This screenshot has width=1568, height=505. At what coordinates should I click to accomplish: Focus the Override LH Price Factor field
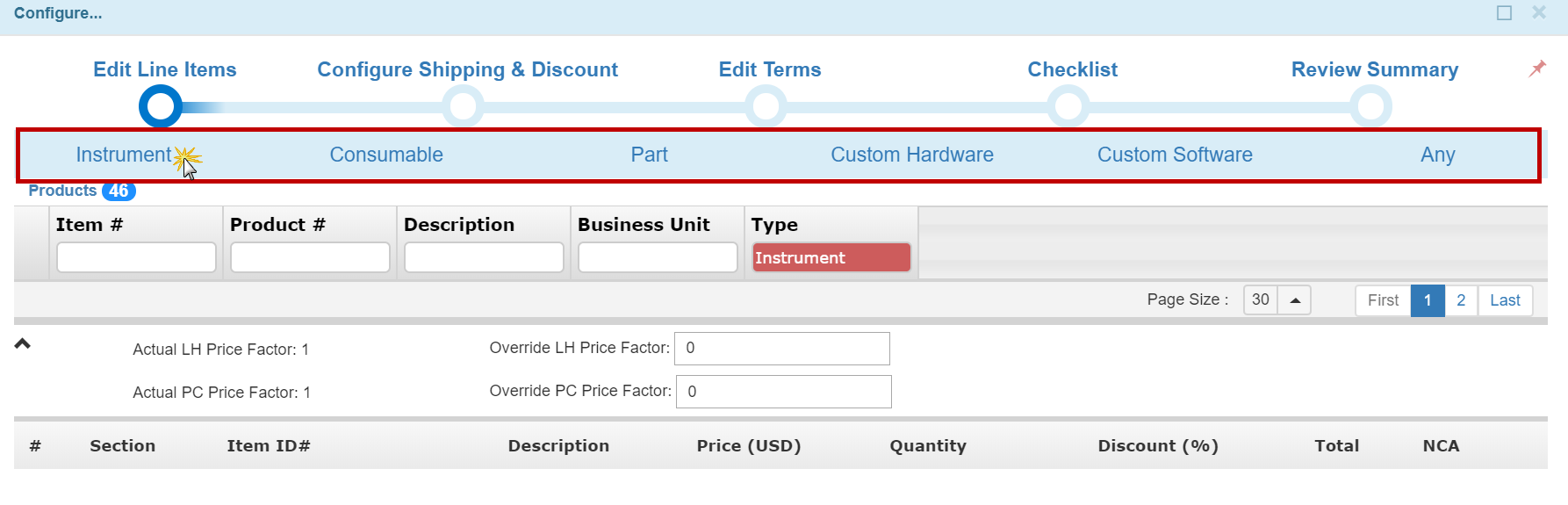tap(781, 348)
